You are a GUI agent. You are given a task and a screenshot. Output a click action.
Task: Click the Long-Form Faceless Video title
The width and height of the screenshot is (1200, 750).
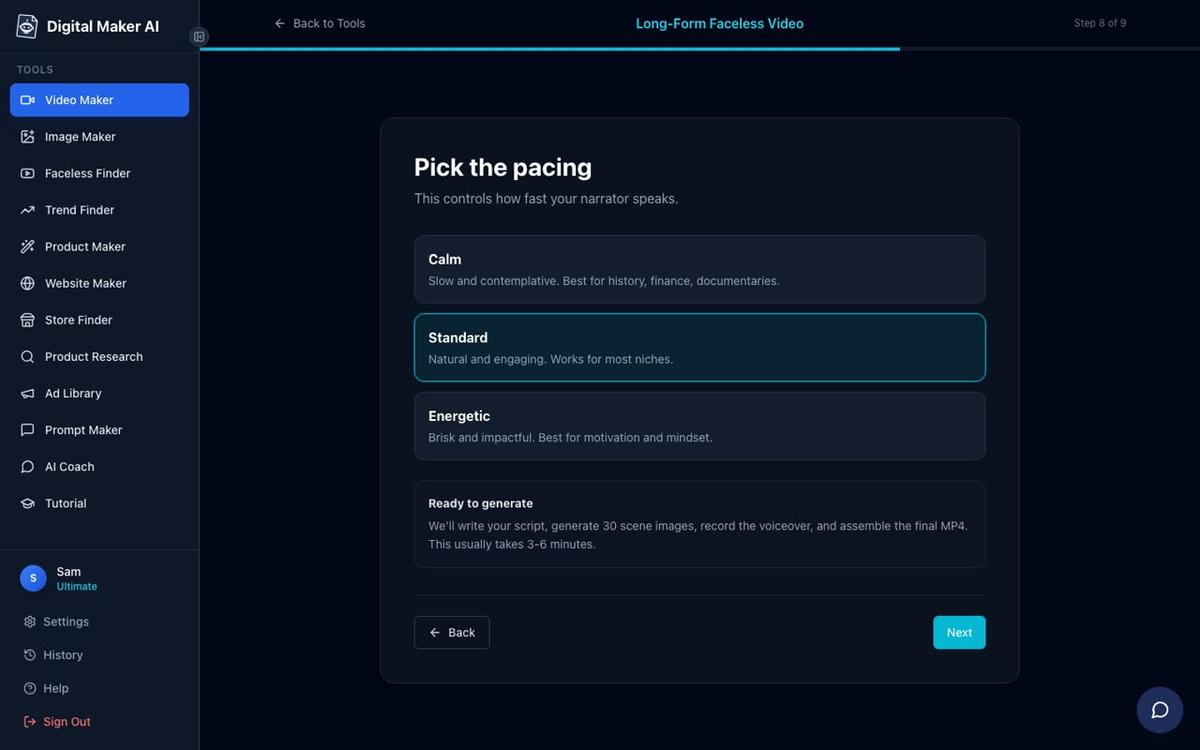pos(720,23)
